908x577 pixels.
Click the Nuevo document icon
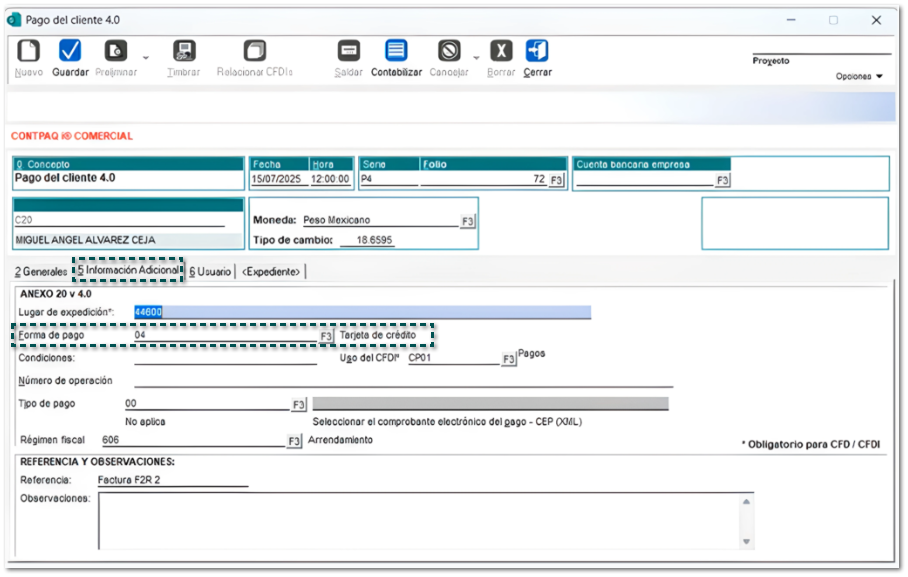[x=29, y=51]
